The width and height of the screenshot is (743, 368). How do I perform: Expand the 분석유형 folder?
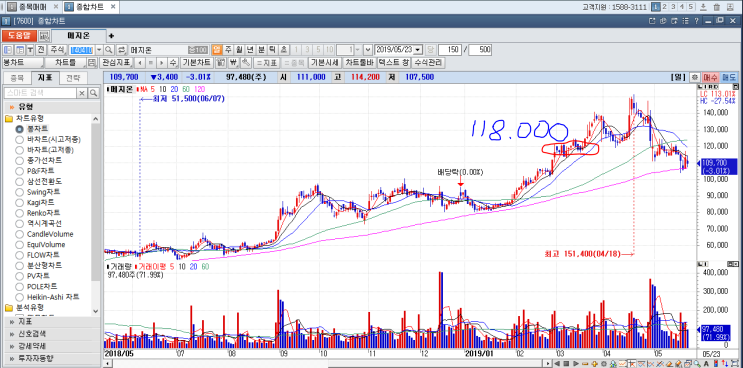click(x=9, y=307)
